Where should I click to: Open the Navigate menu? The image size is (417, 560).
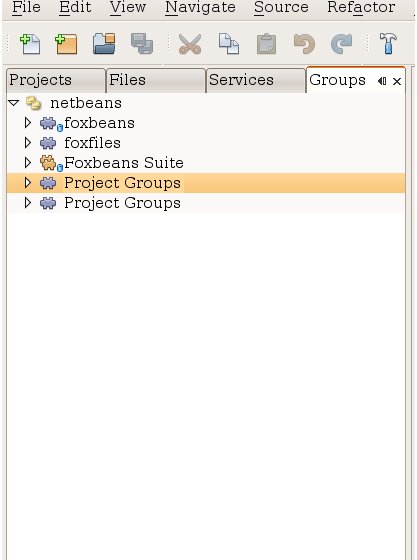click(x=200, y=7)
